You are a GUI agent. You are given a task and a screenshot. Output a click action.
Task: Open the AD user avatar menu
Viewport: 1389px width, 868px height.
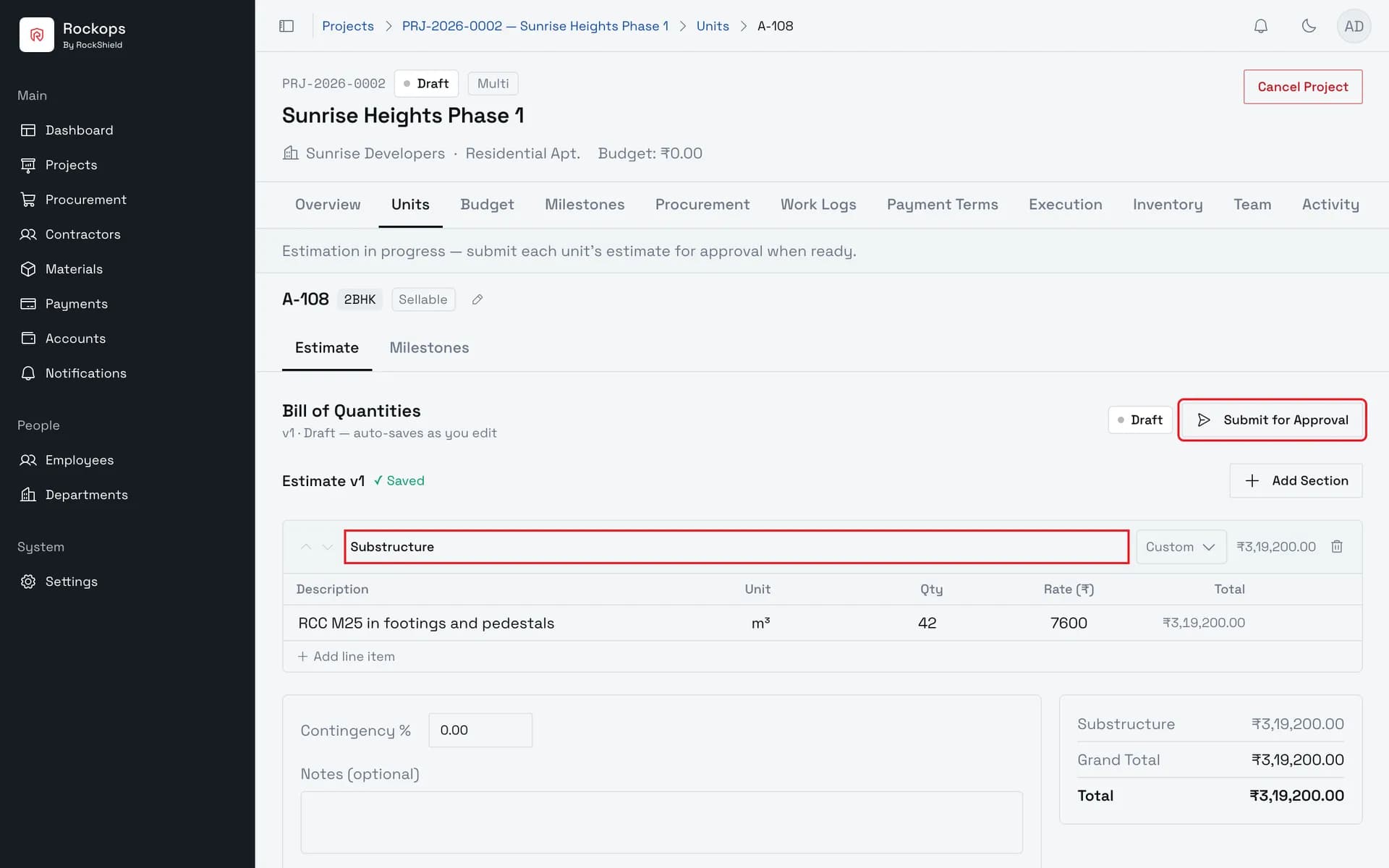[1354, 26]
